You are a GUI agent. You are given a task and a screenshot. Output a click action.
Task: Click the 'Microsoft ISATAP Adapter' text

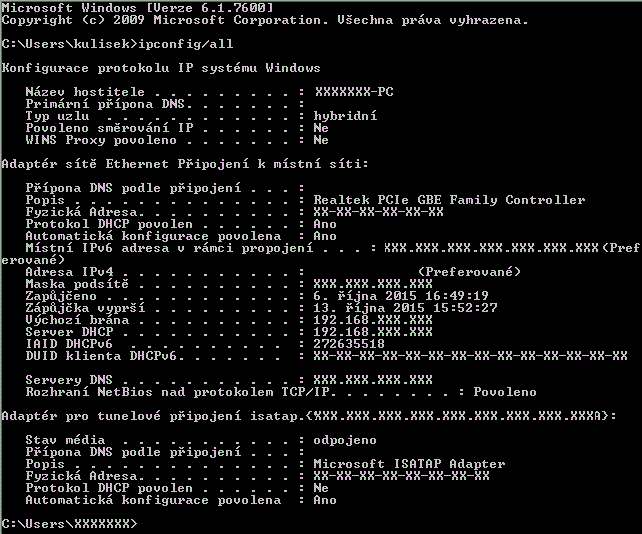point(409,464)
